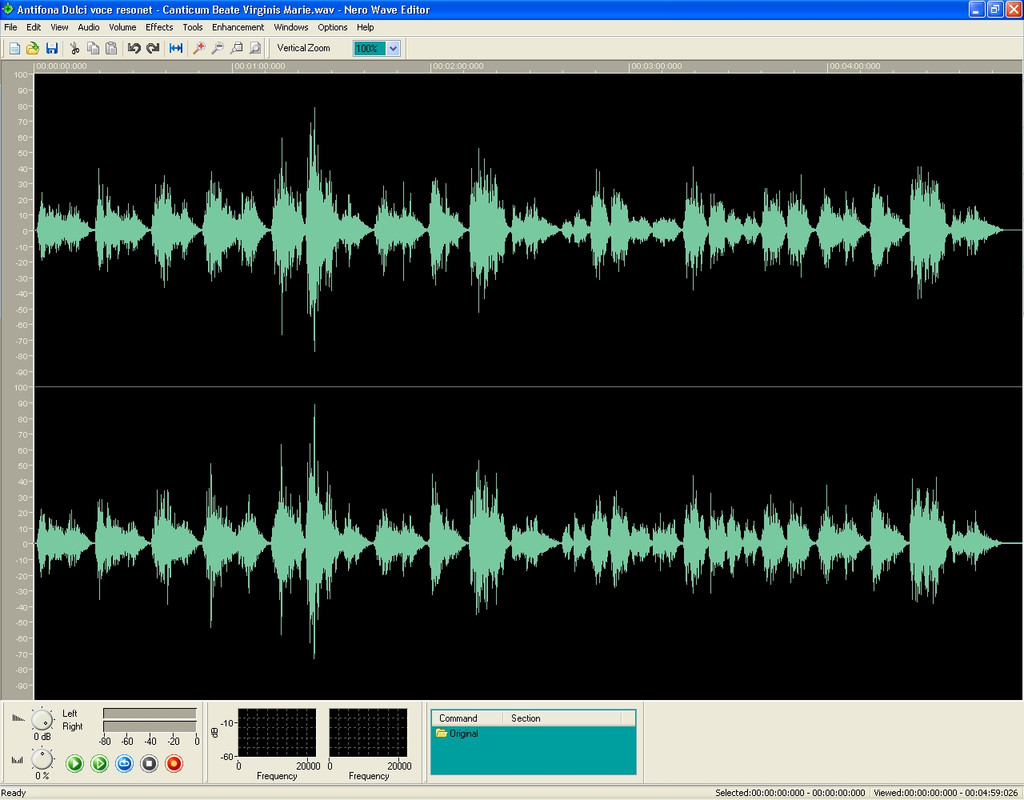Toggle loop playback with the blue loop button

(x=124, y=763)
